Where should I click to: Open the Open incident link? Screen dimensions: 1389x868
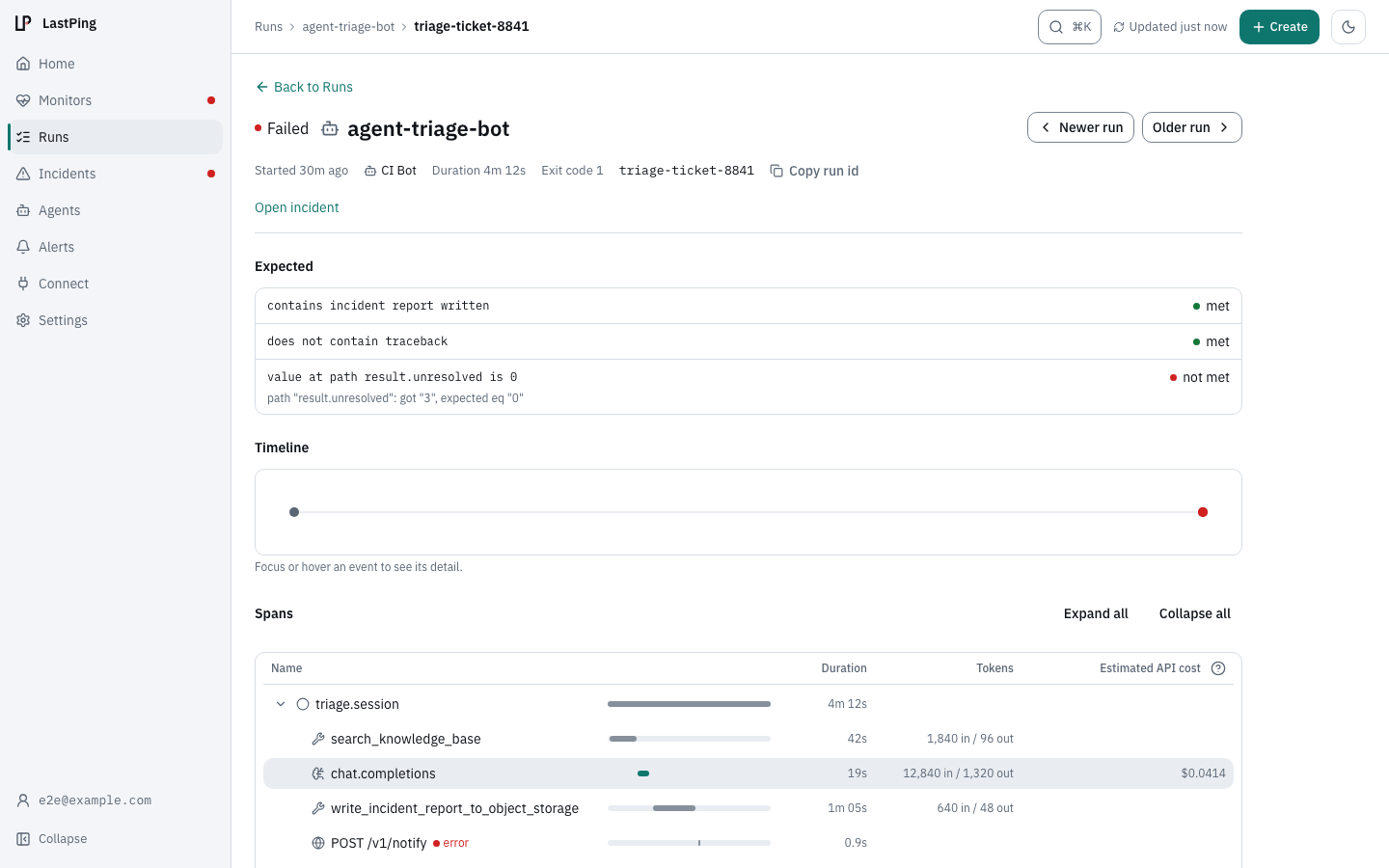click(x=297, y=207)
